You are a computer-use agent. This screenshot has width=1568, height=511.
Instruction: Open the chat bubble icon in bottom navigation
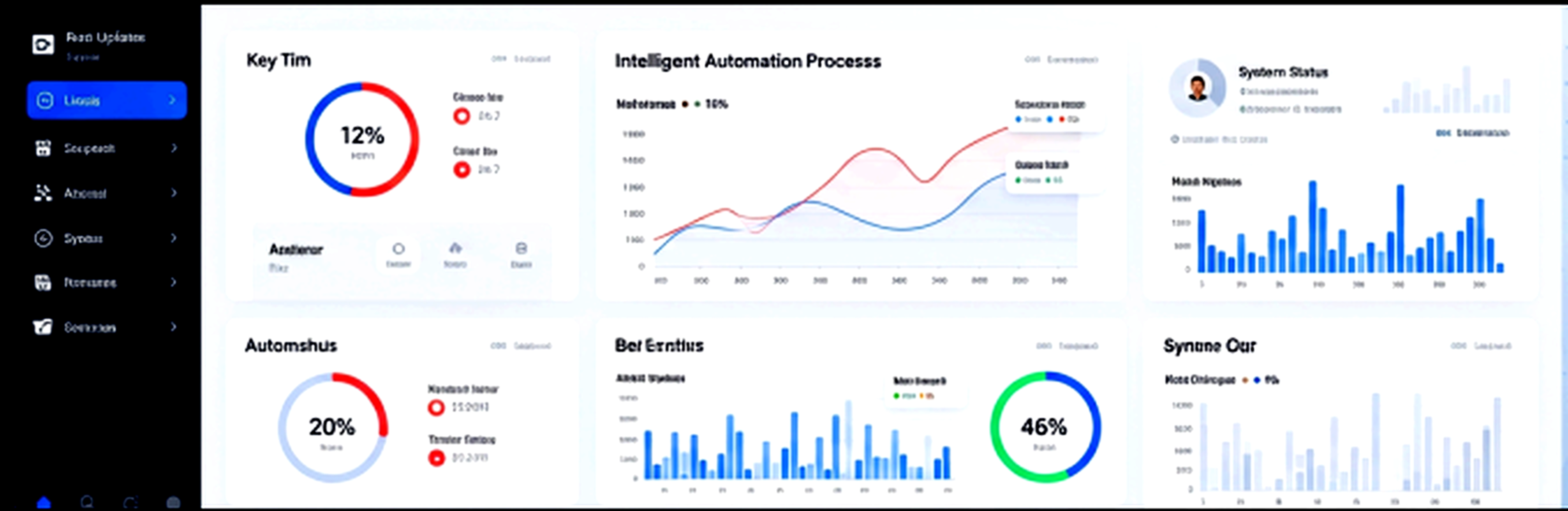87,502
